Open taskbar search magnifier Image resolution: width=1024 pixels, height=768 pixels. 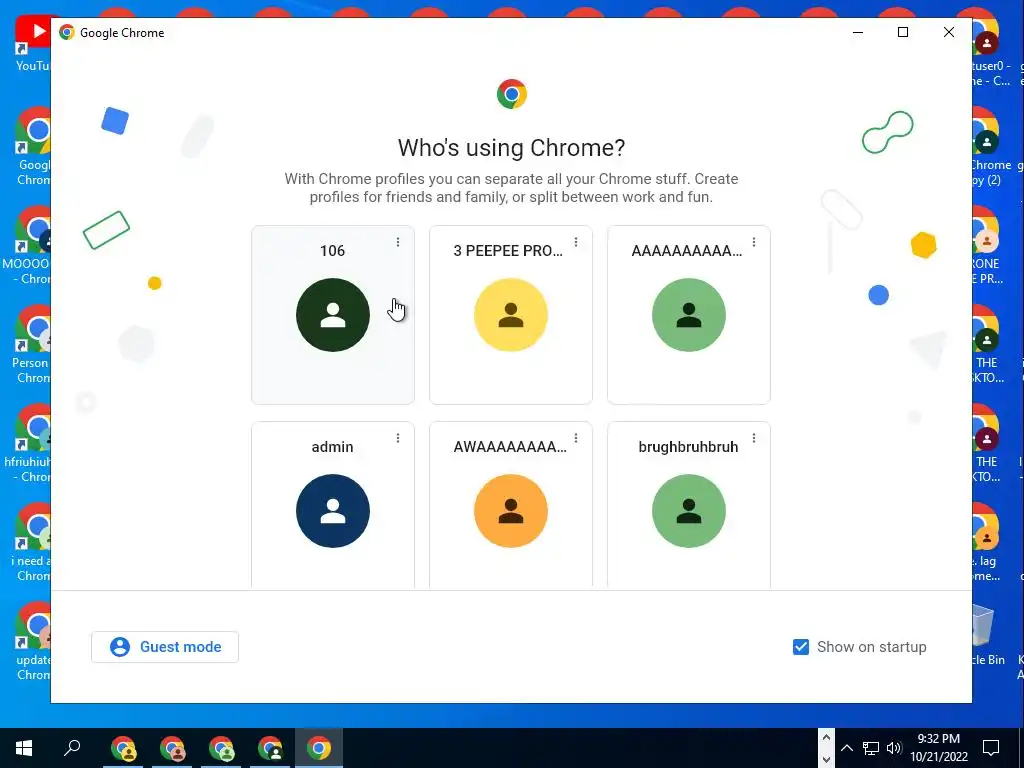pyautogui.click(x=72, y=748)
